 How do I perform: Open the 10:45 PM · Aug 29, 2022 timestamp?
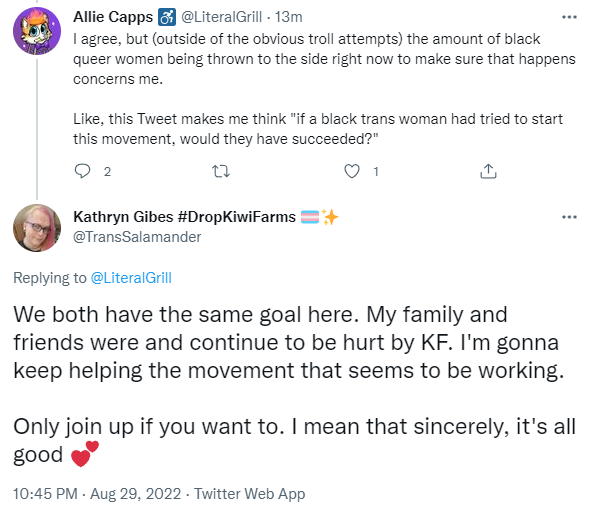pos(97,494)
